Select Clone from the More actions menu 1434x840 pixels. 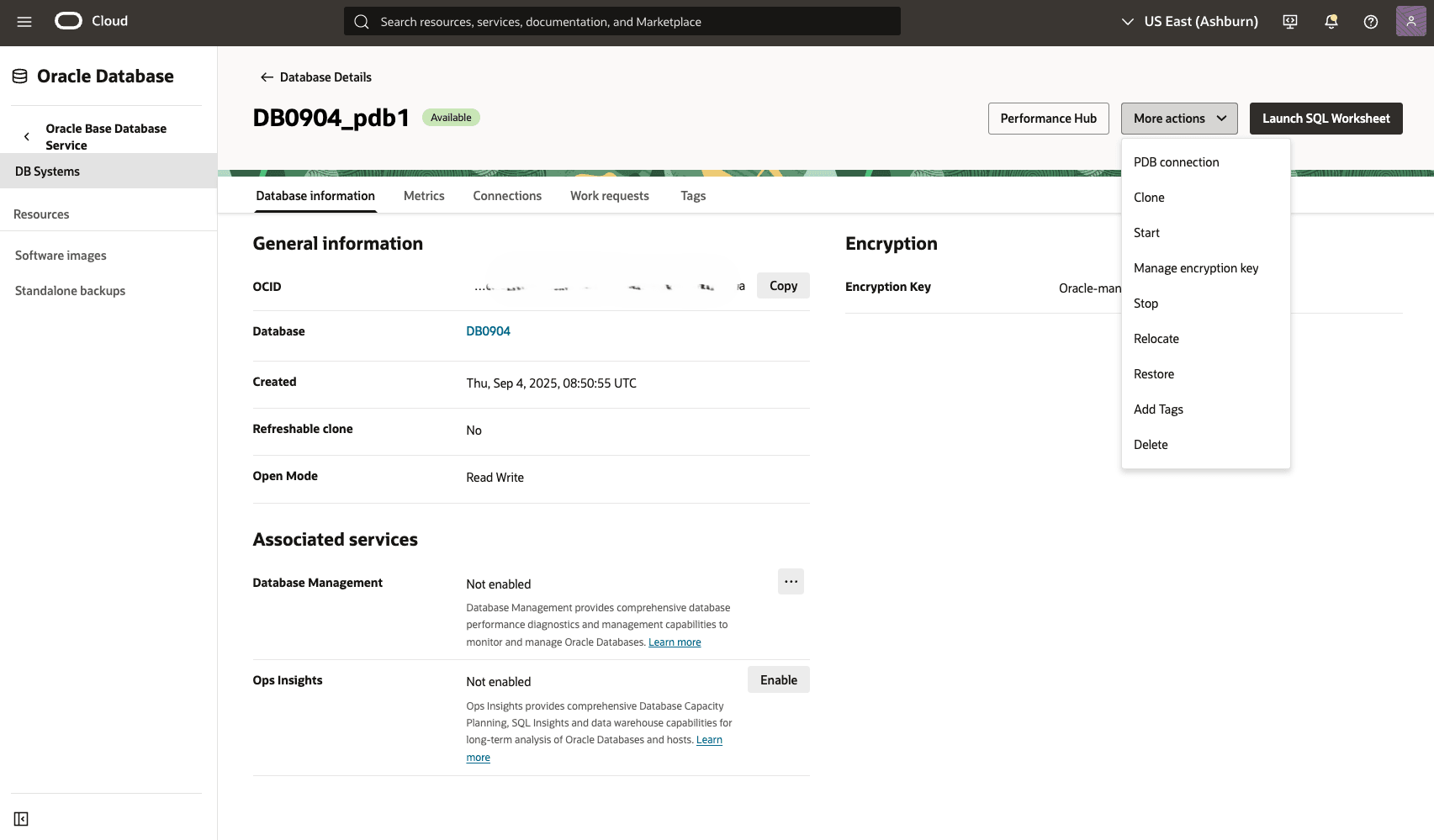[1149, 197]
